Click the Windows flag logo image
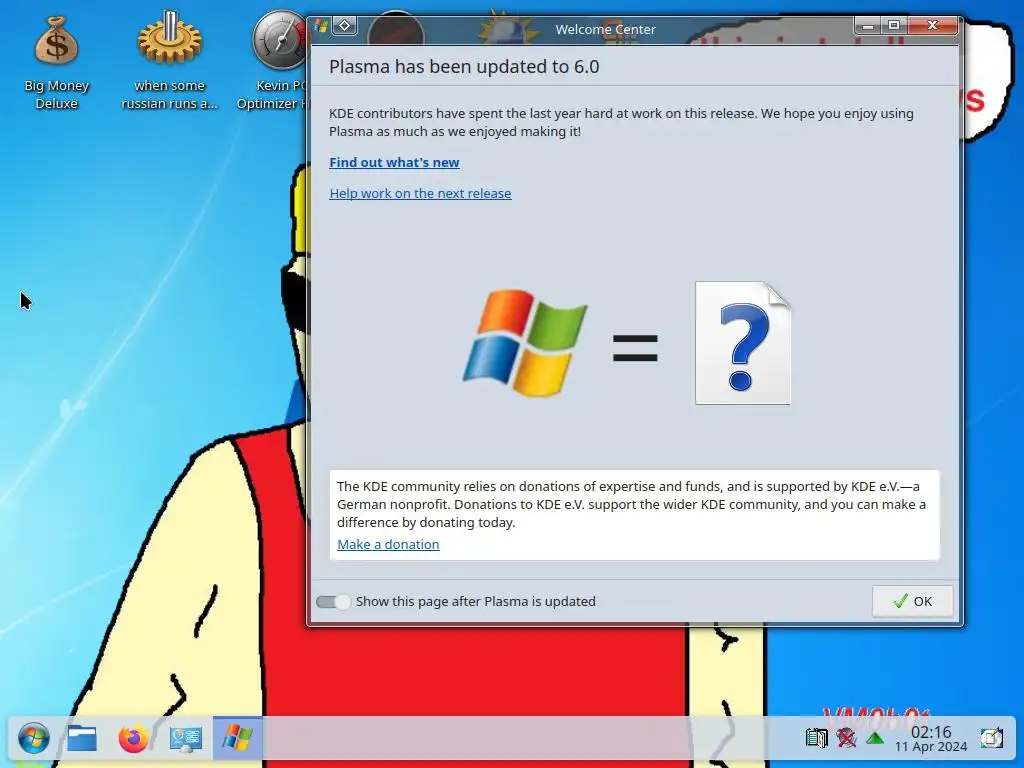 point(526,343)
